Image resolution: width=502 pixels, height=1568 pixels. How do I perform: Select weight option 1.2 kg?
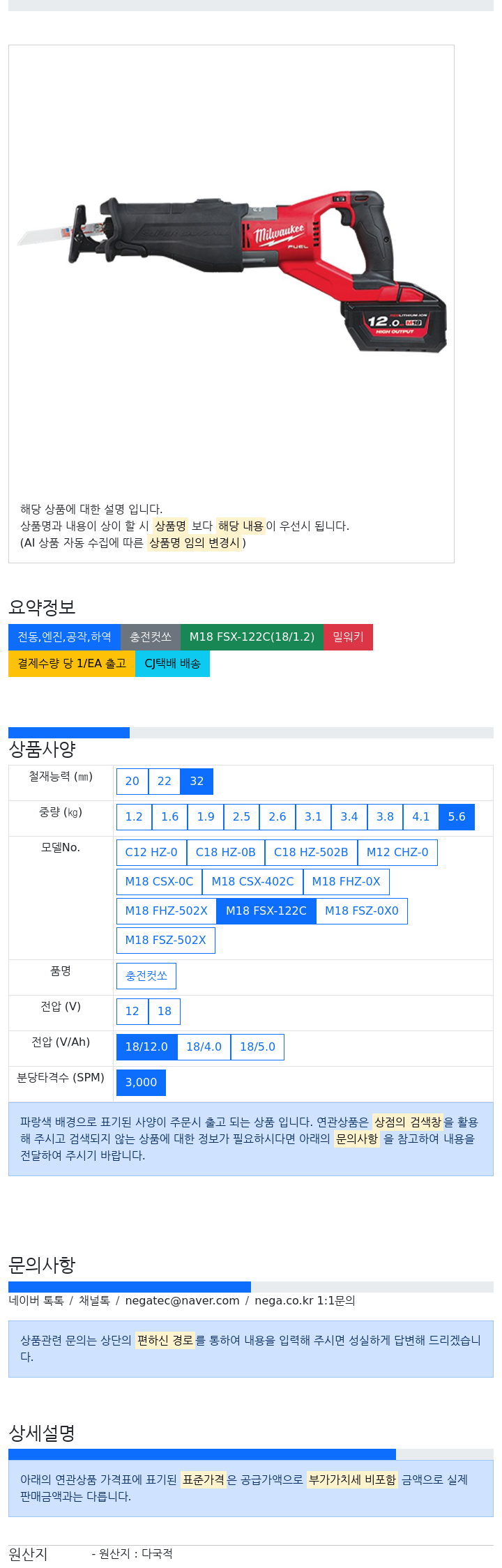coord(134,817)
